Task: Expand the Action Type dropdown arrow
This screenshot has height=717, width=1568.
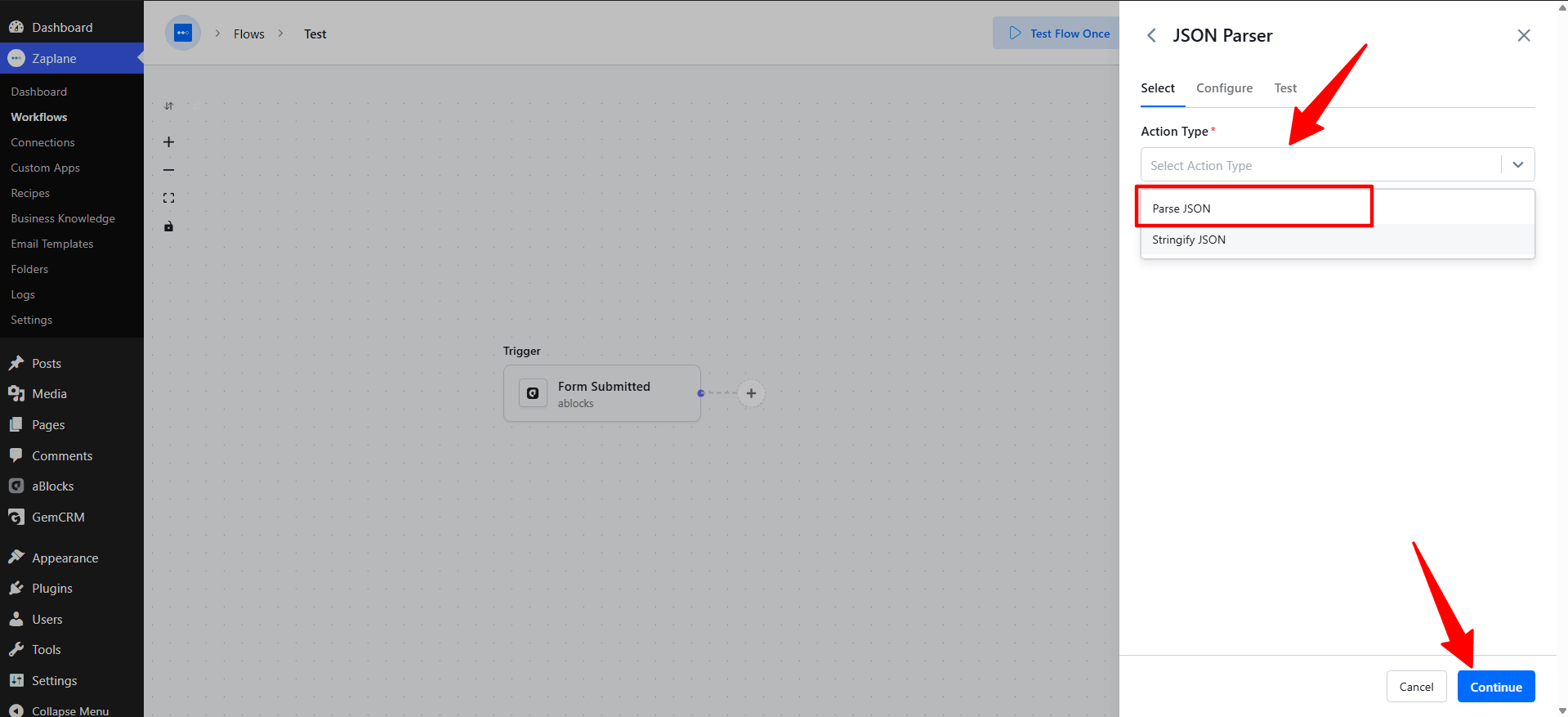Action: pos(1518,165)
